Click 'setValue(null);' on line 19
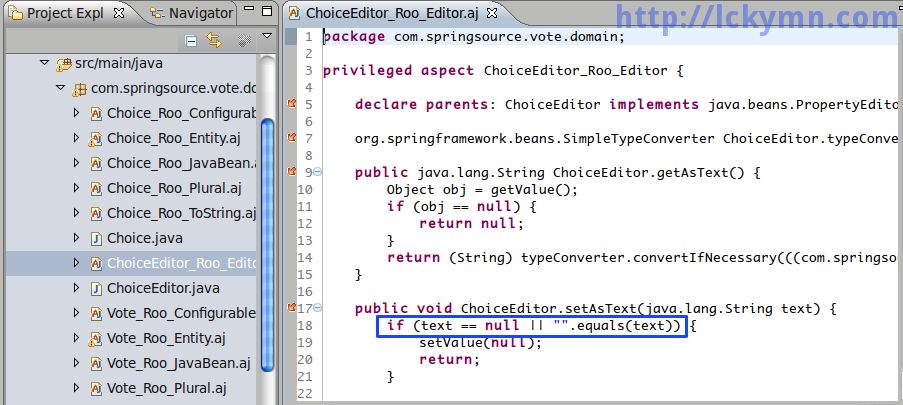The image size is (903, 405). tap(481, 343)
